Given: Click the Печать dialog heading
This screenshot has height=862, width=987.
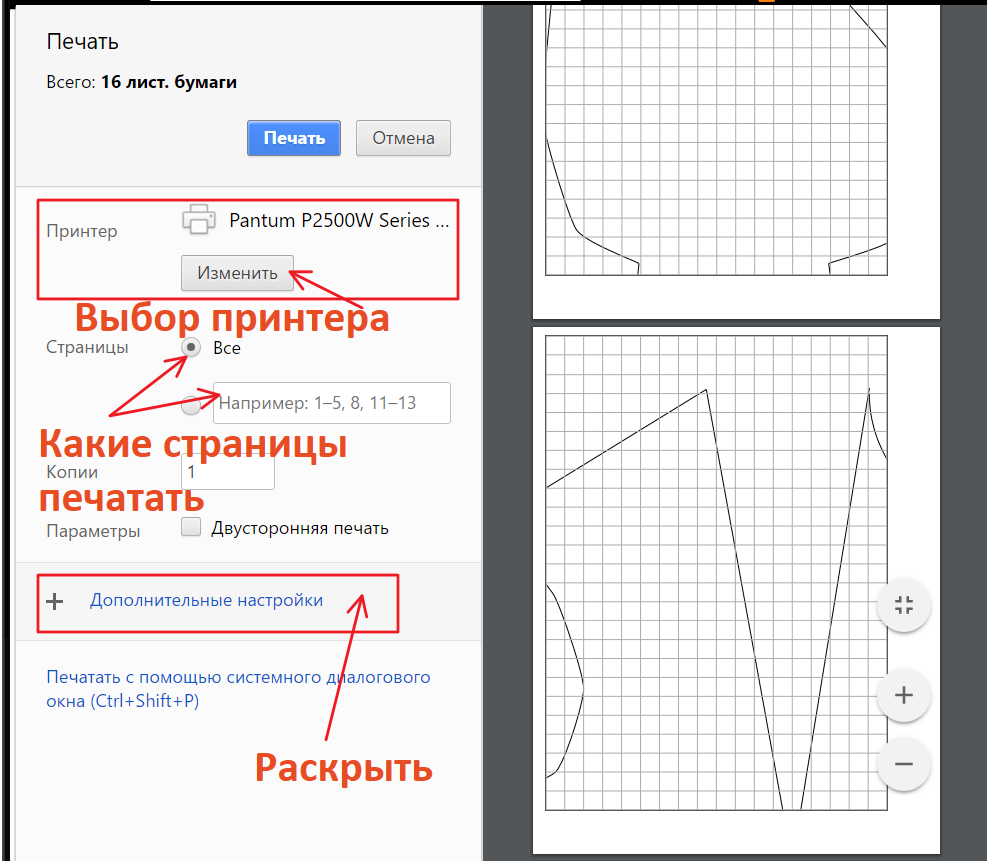Looking at the screenshot, I should click(82, 42).
